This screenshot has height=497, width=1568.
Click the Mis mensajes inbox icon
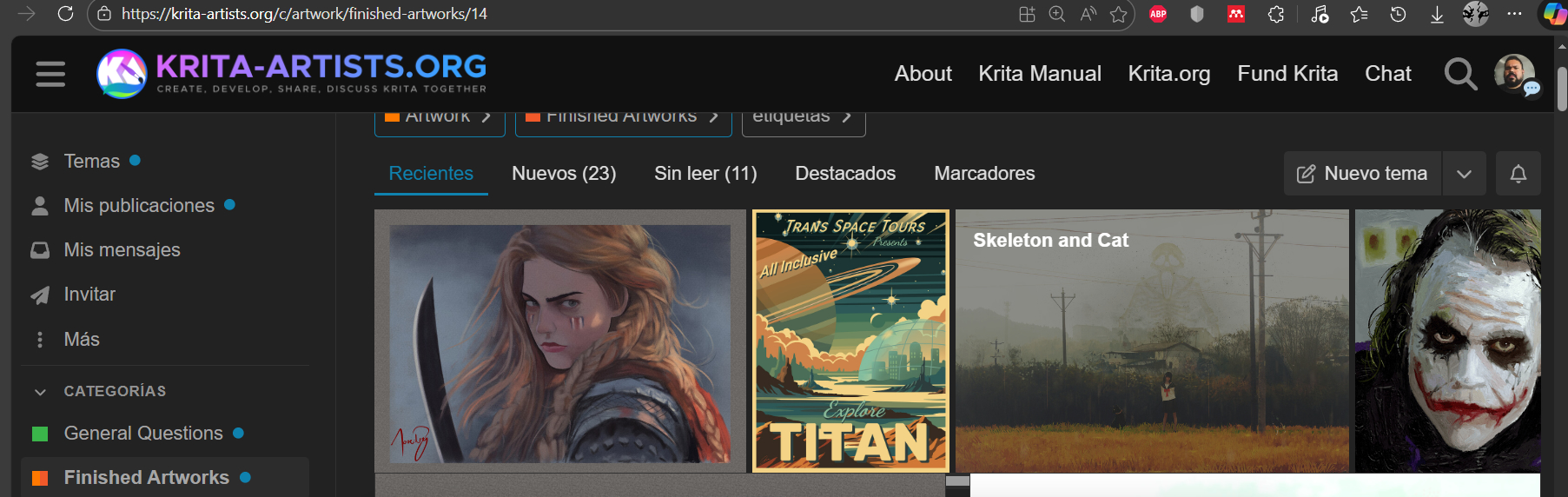(40, 250)
